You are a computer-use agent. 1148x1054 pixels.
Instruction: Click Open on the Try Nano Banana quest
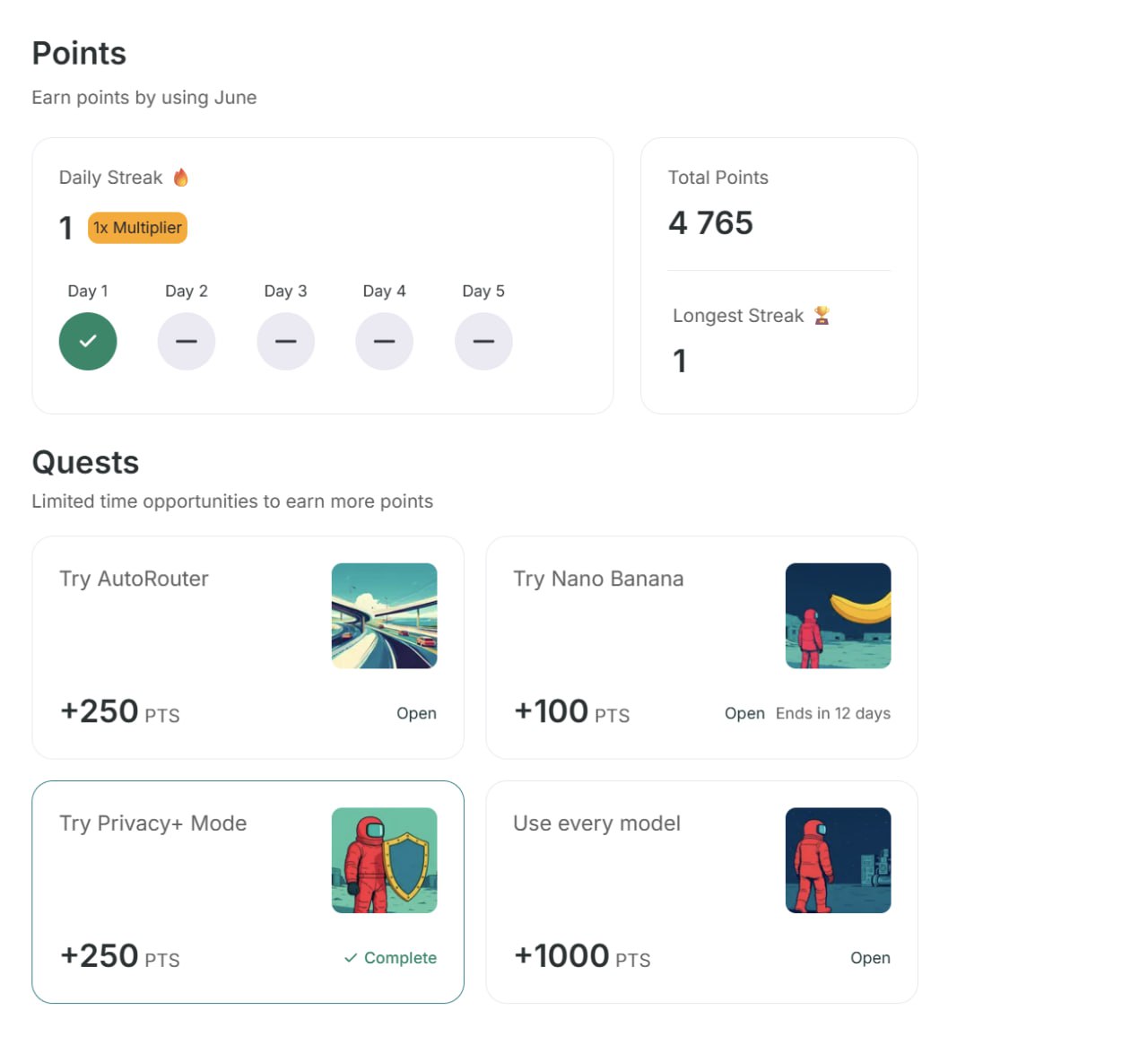pos(744,713)
